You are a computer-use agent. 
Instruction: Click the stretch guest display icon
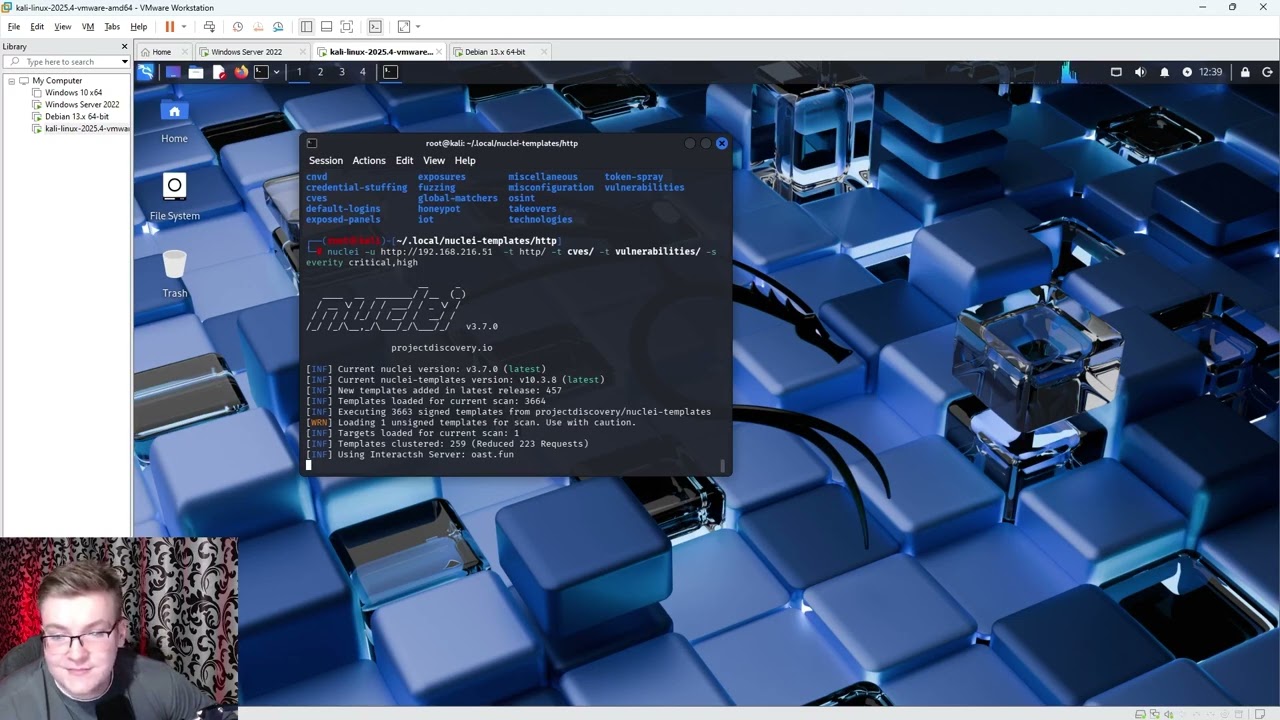pyautogui.click(x=404, y=26)
